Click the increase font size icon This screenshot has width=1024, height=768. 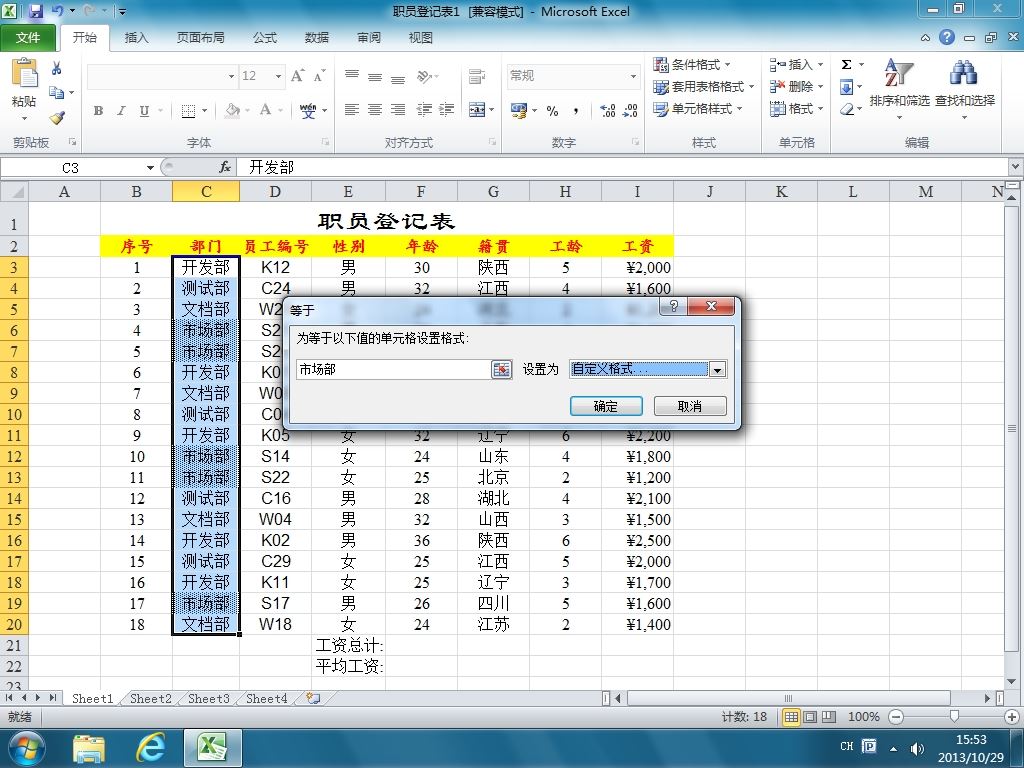pyautogui.click(x=297, y=76)
